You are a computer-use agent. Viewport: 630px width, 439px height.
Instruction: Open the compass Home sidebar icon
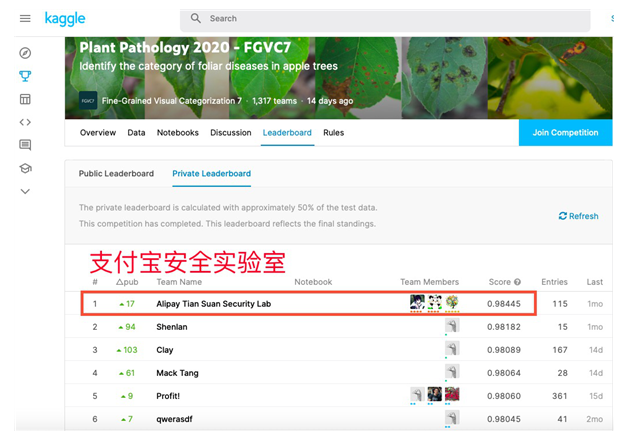coord(25,53)
